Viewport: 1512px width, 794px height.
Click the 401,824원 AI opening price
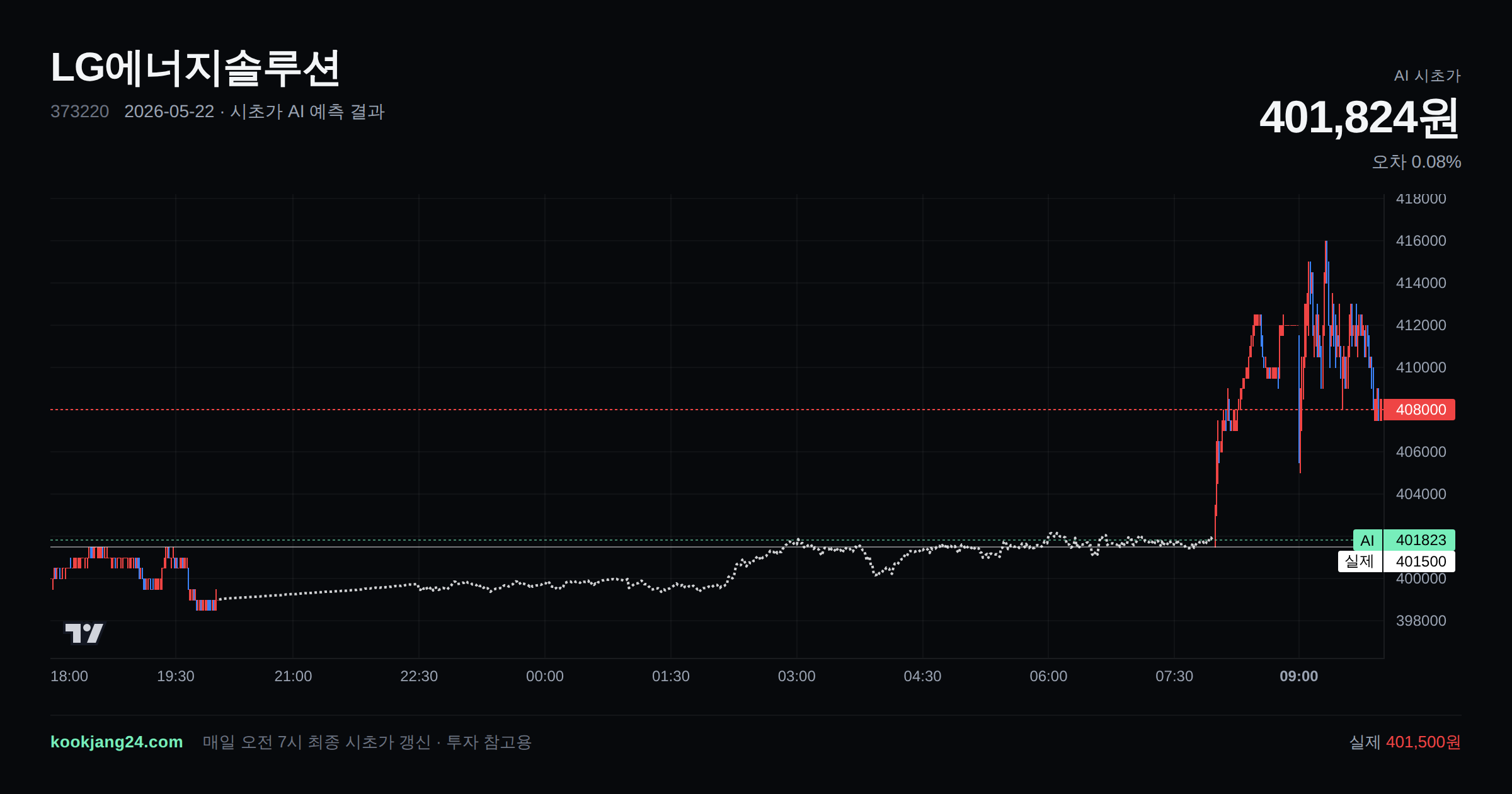point(1360,118)
